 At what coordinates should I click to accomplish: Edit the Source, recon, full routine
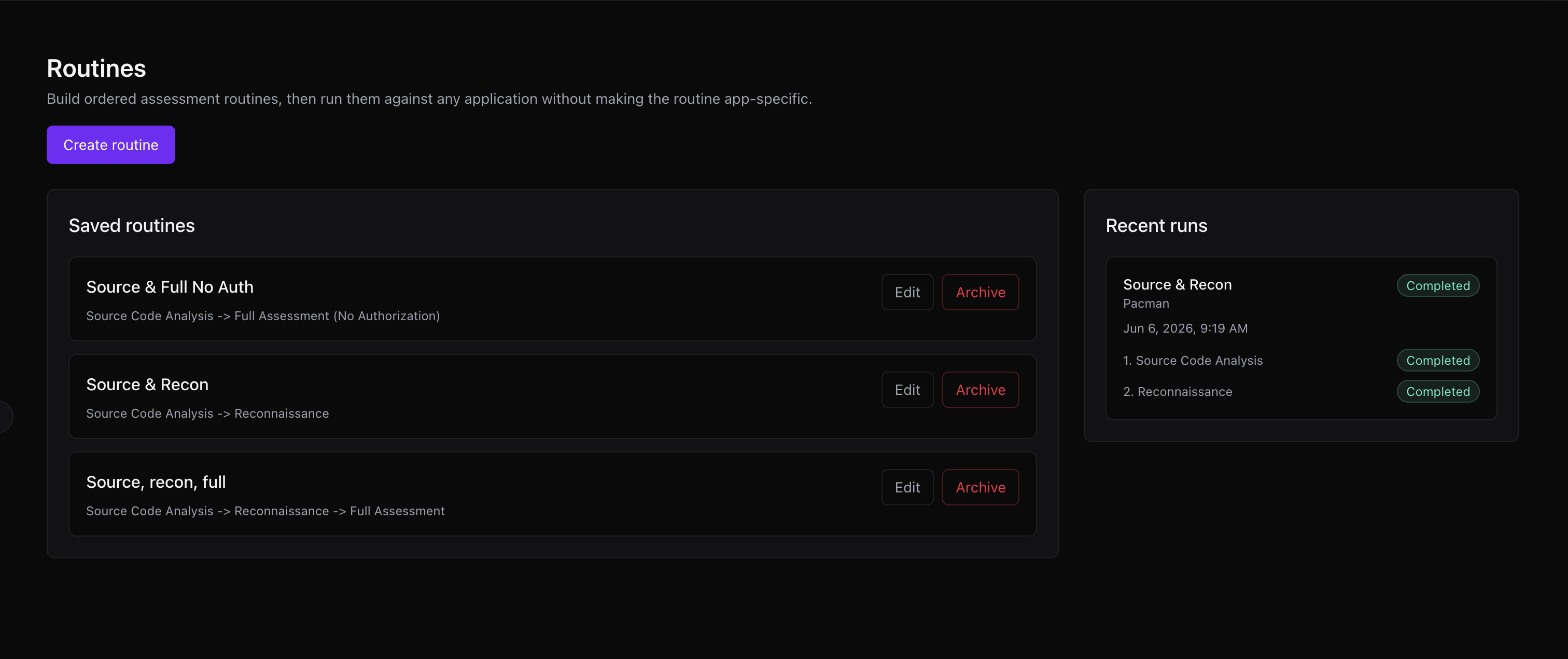pyautogui.click(x=907, y=487)
